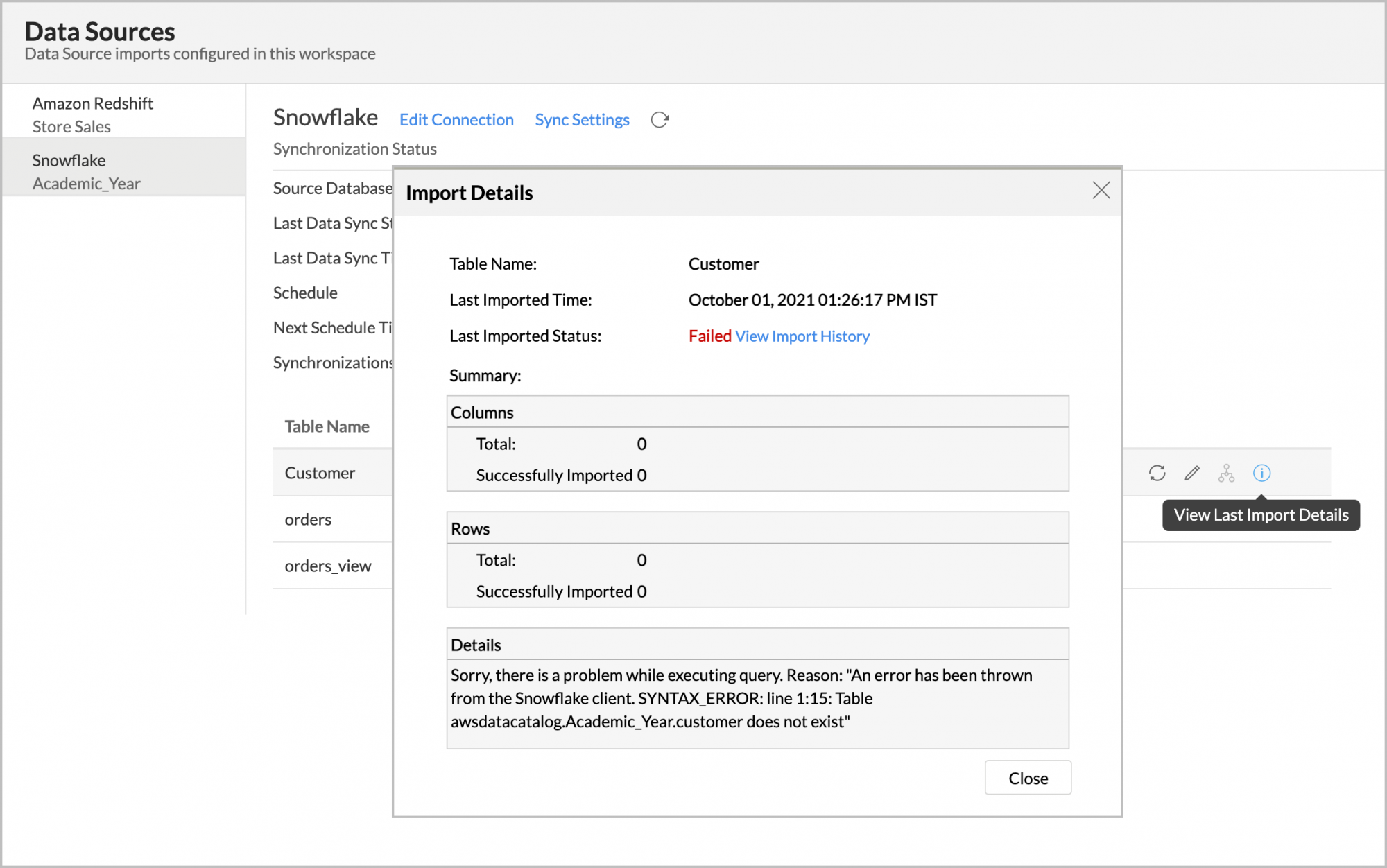Image resolution: width=1387 pixels, height=868 pixels.
Task: Click the Data Sources page title
Action: pos(100,31)
